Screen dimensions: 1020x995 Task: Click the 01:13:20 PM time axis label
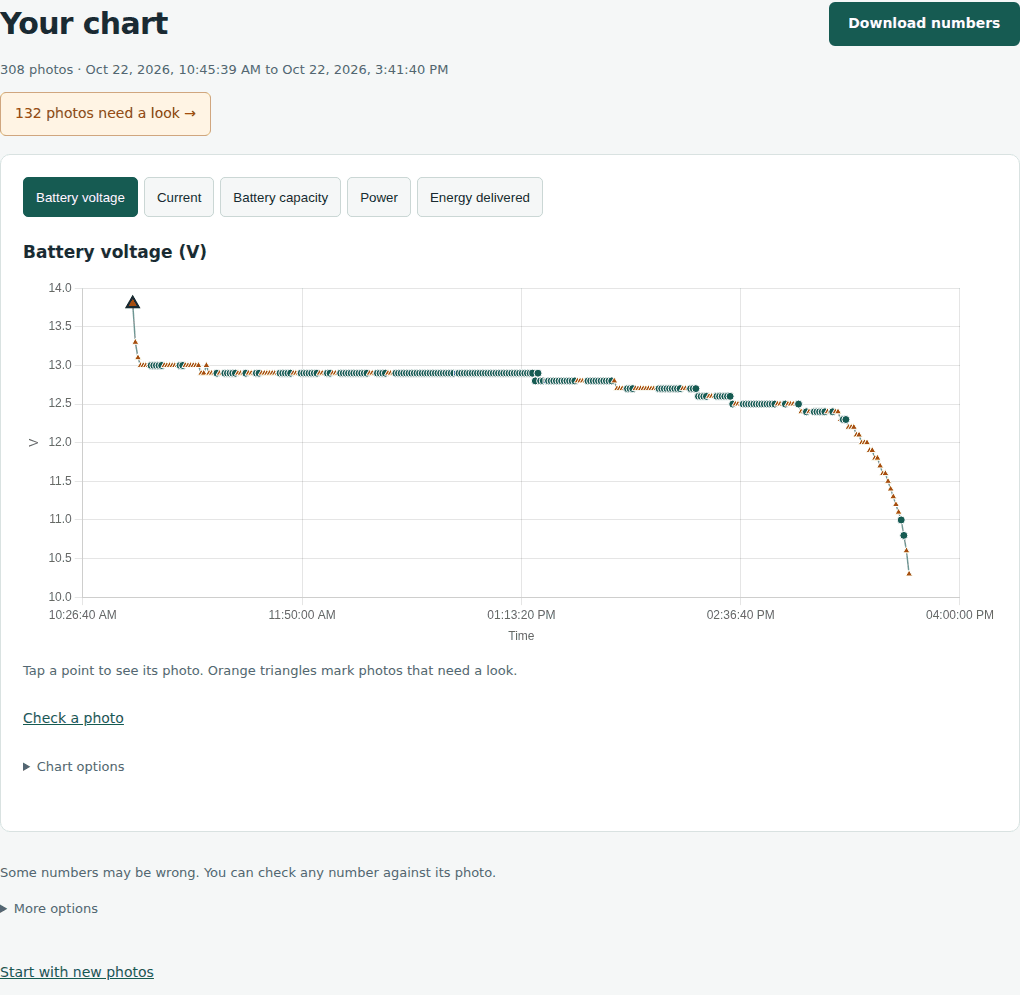coord(521,615)
